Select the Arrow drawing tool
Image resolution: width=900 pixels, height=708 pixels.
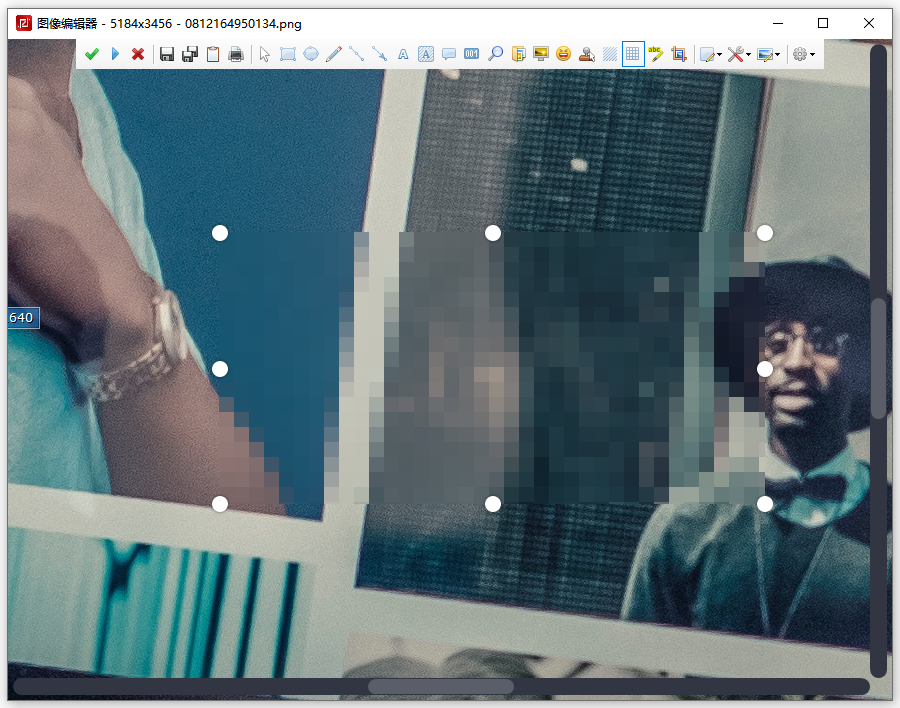coord(379,55)
